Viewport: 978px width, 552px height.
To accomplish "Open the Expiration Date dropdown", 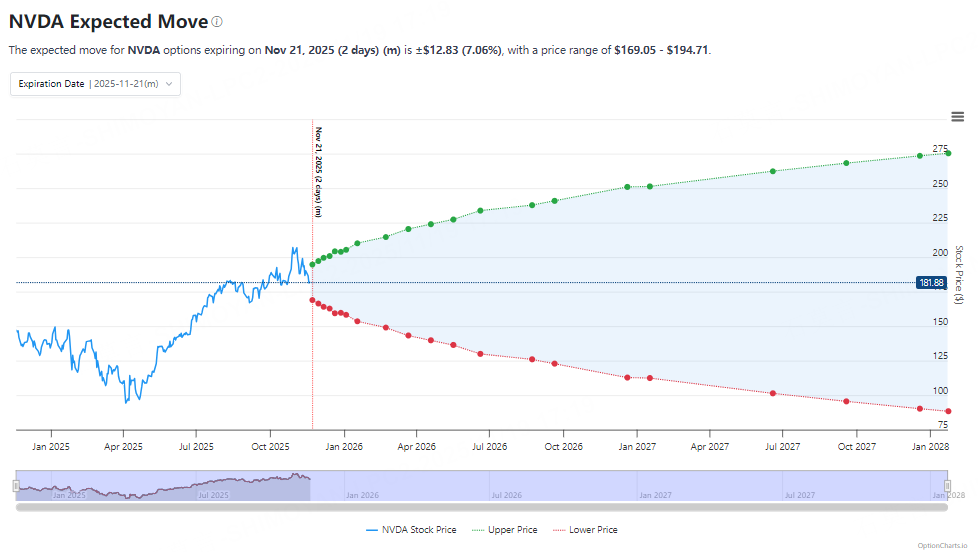I will pos(95,84).
